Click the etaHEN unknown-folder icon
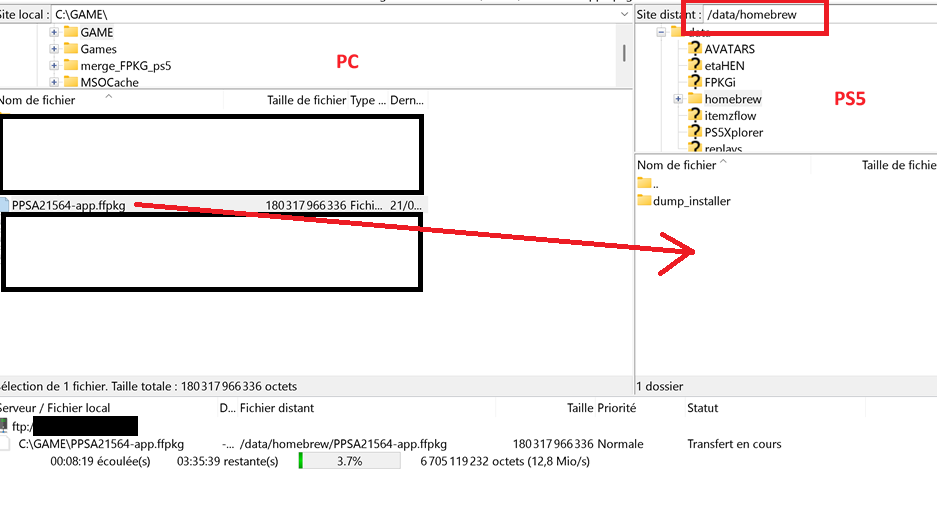937x528 pixels. pyautogui.click(x=694, y=65)
